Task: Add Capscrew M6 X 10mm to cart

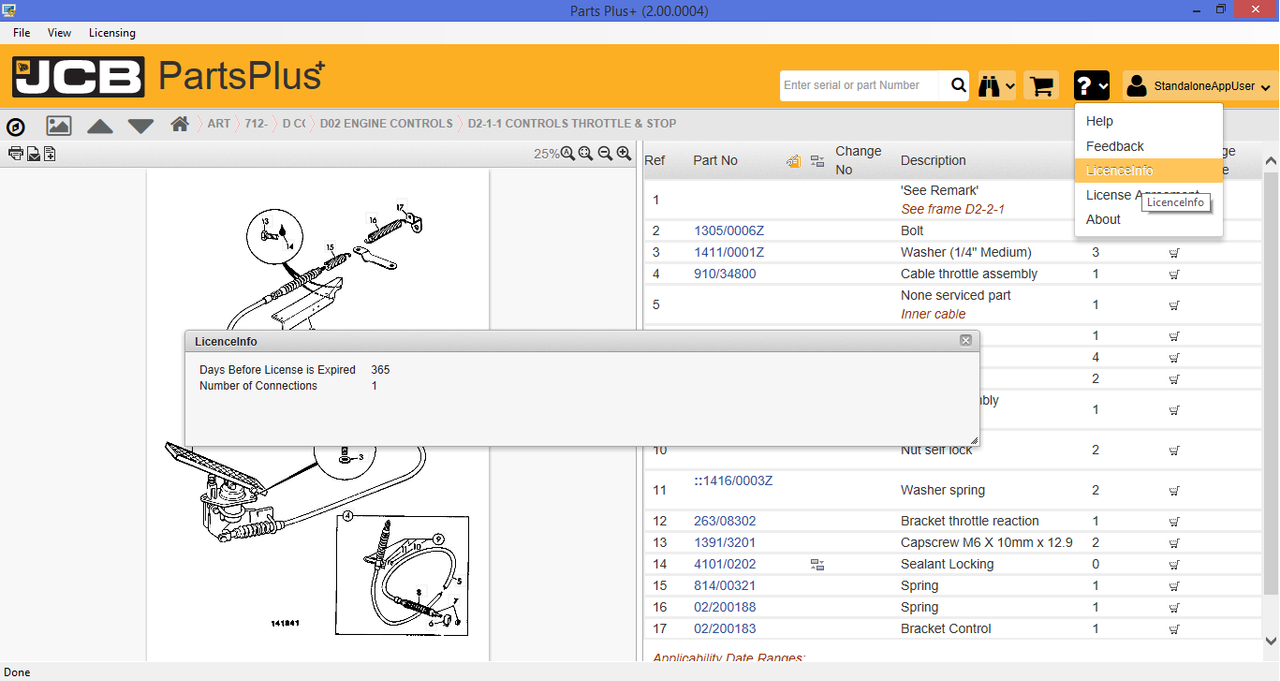Action: click(1174, 543)
